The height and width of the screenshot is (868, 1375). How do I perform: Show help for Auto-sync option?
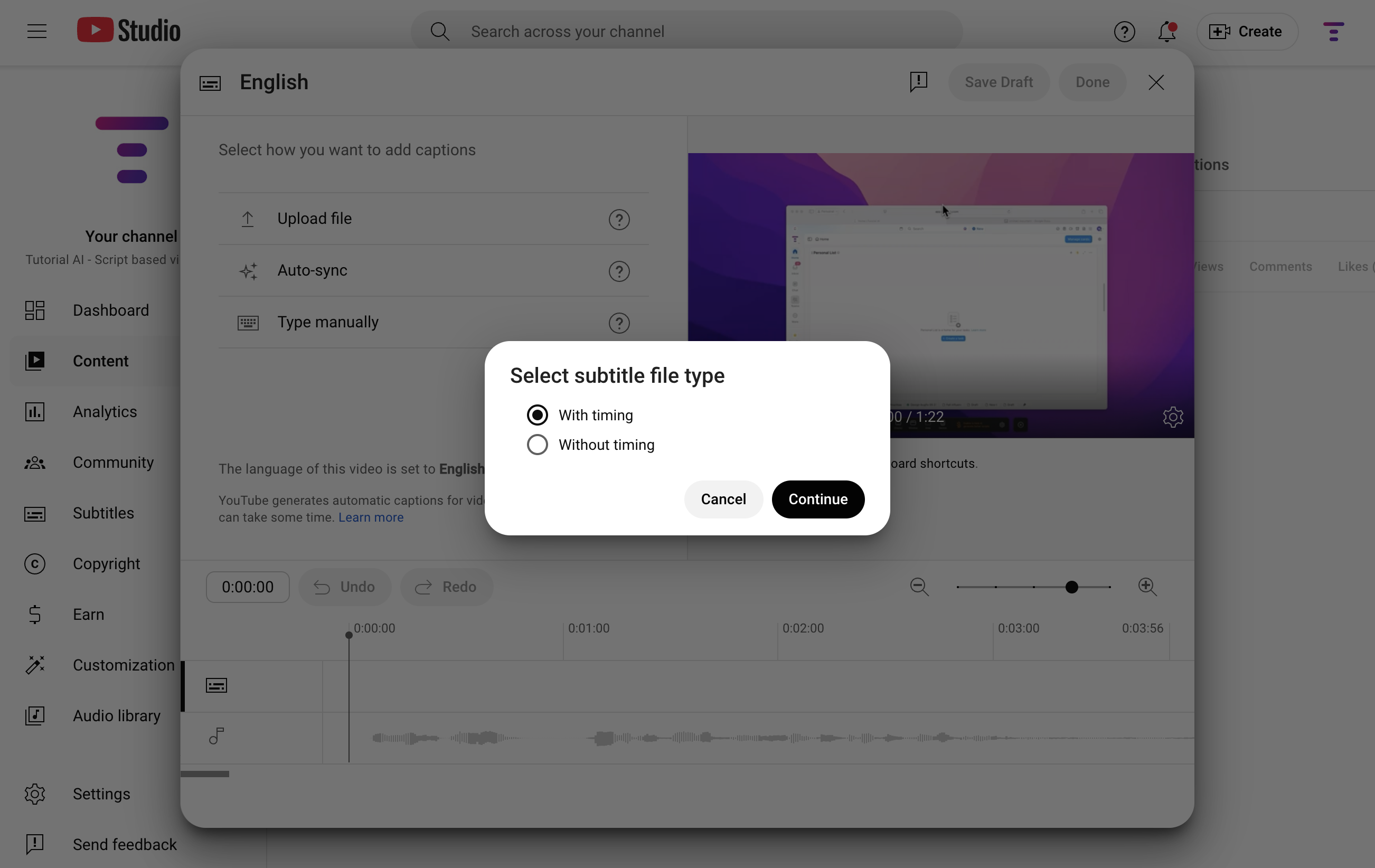tap(619, 271)
